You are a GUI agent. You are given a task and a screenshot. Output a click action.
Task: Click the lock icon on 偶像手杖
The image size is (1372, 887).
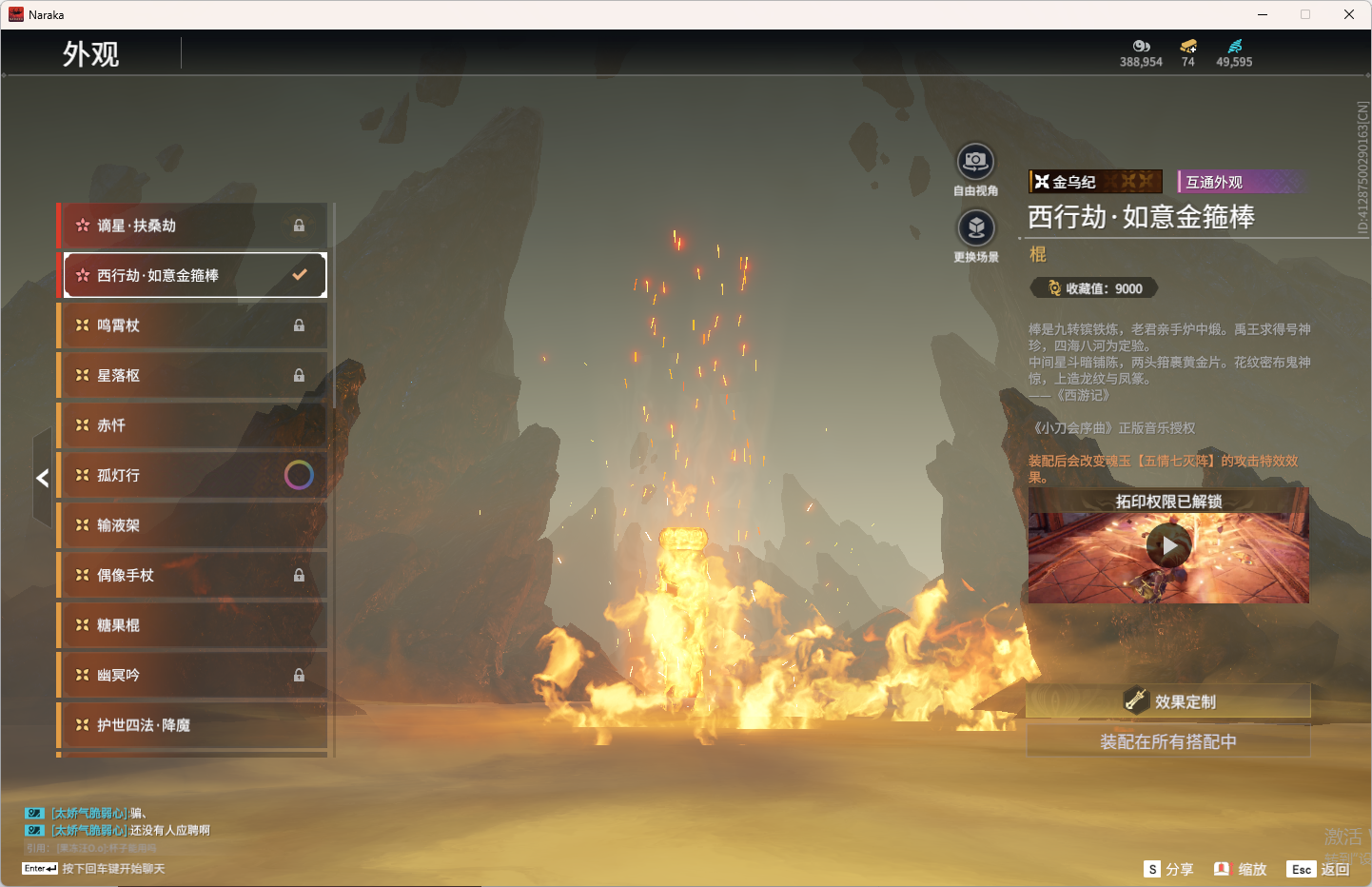point(299,575)
